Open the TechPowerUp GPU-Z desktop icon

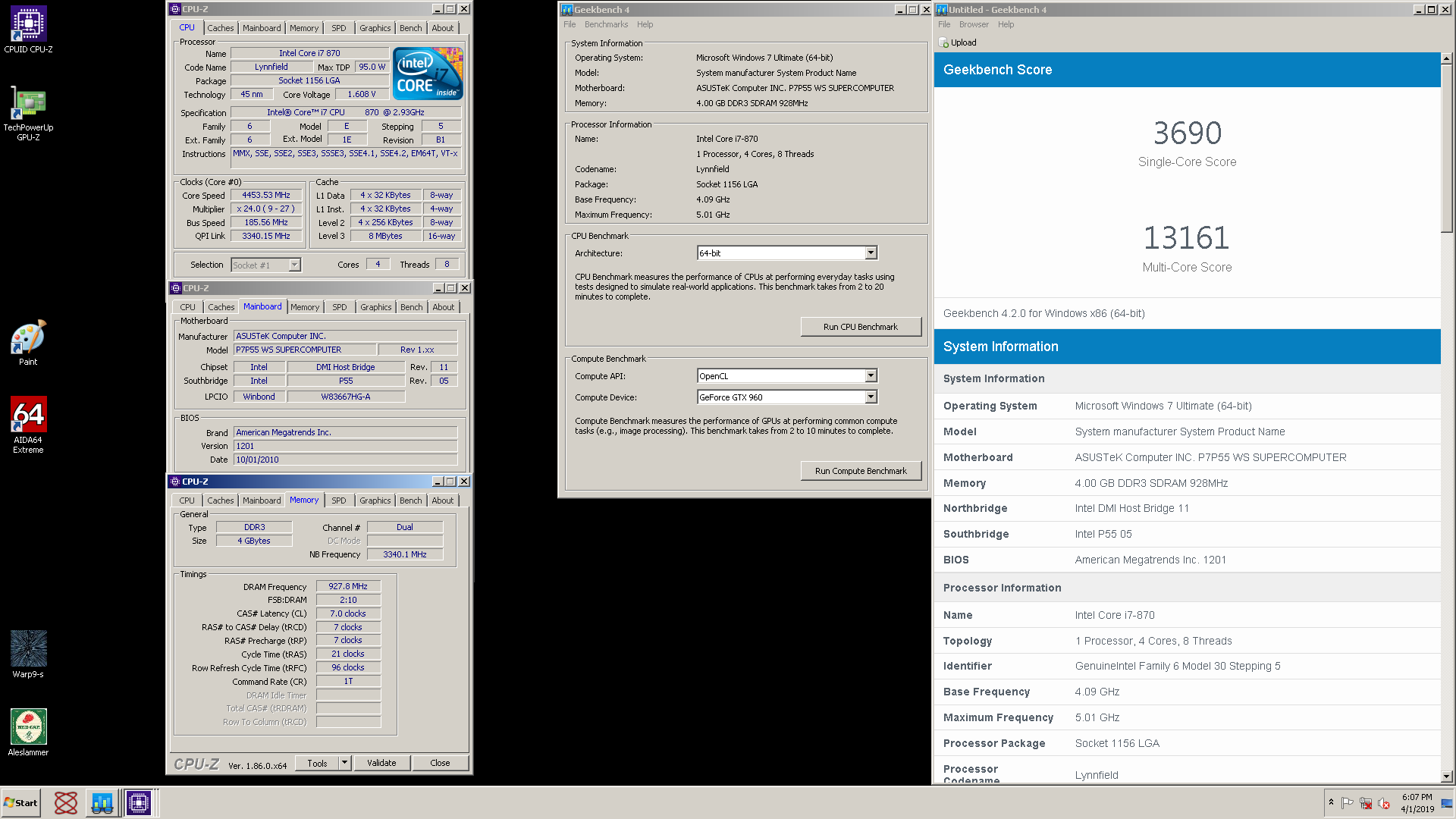[x=28, y=113]
